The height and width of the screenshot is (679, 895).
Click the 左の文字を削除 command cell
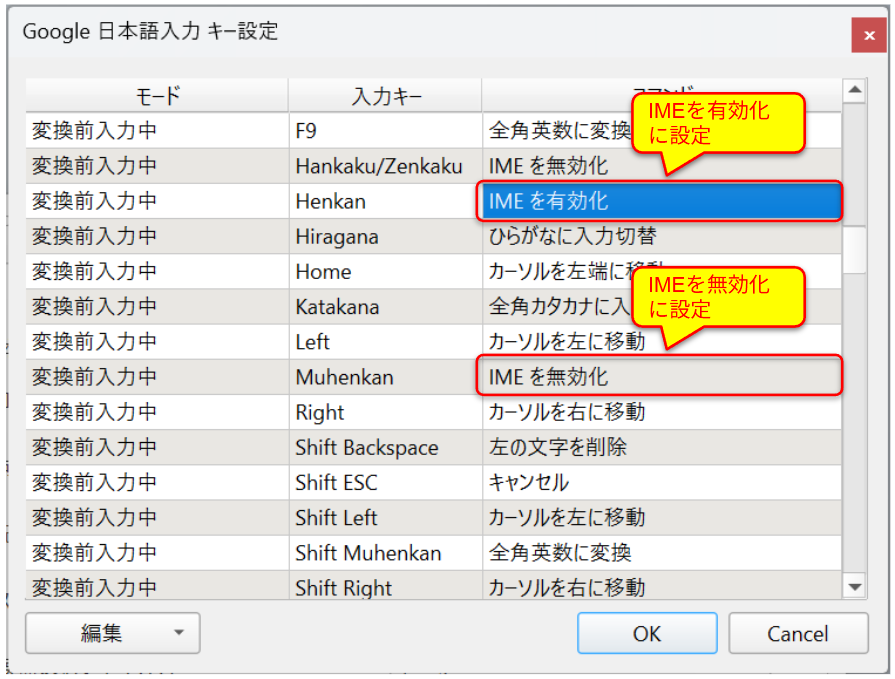click(x=662, y=447)
